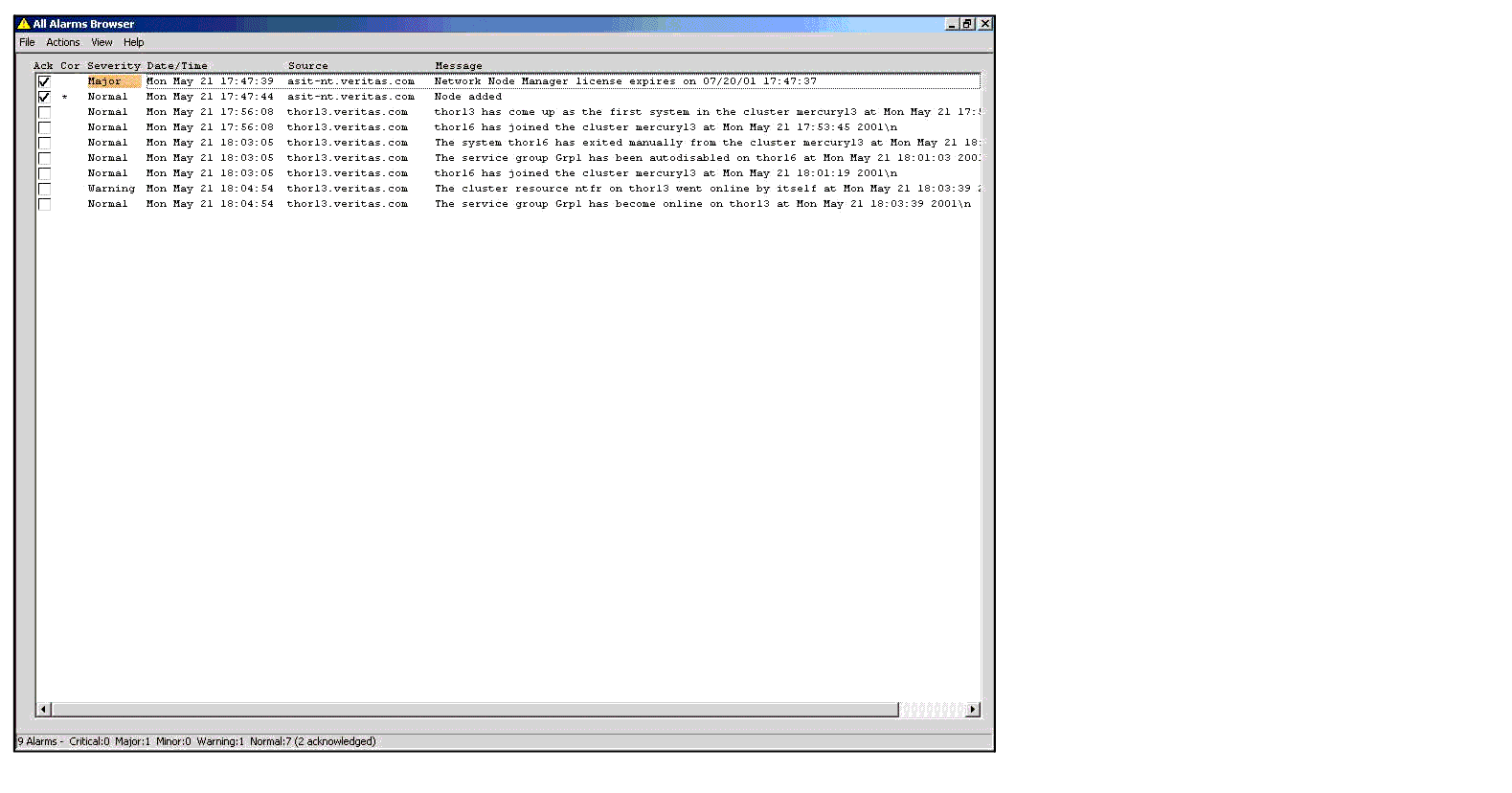Uncheck acknowledge box for Major license alarm
Screen dimensions: 1512x793
coord(44,81)
